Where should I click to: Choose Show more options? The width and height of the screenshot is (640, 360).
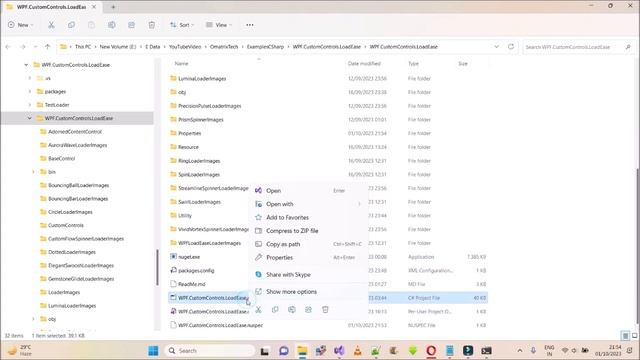308,291
